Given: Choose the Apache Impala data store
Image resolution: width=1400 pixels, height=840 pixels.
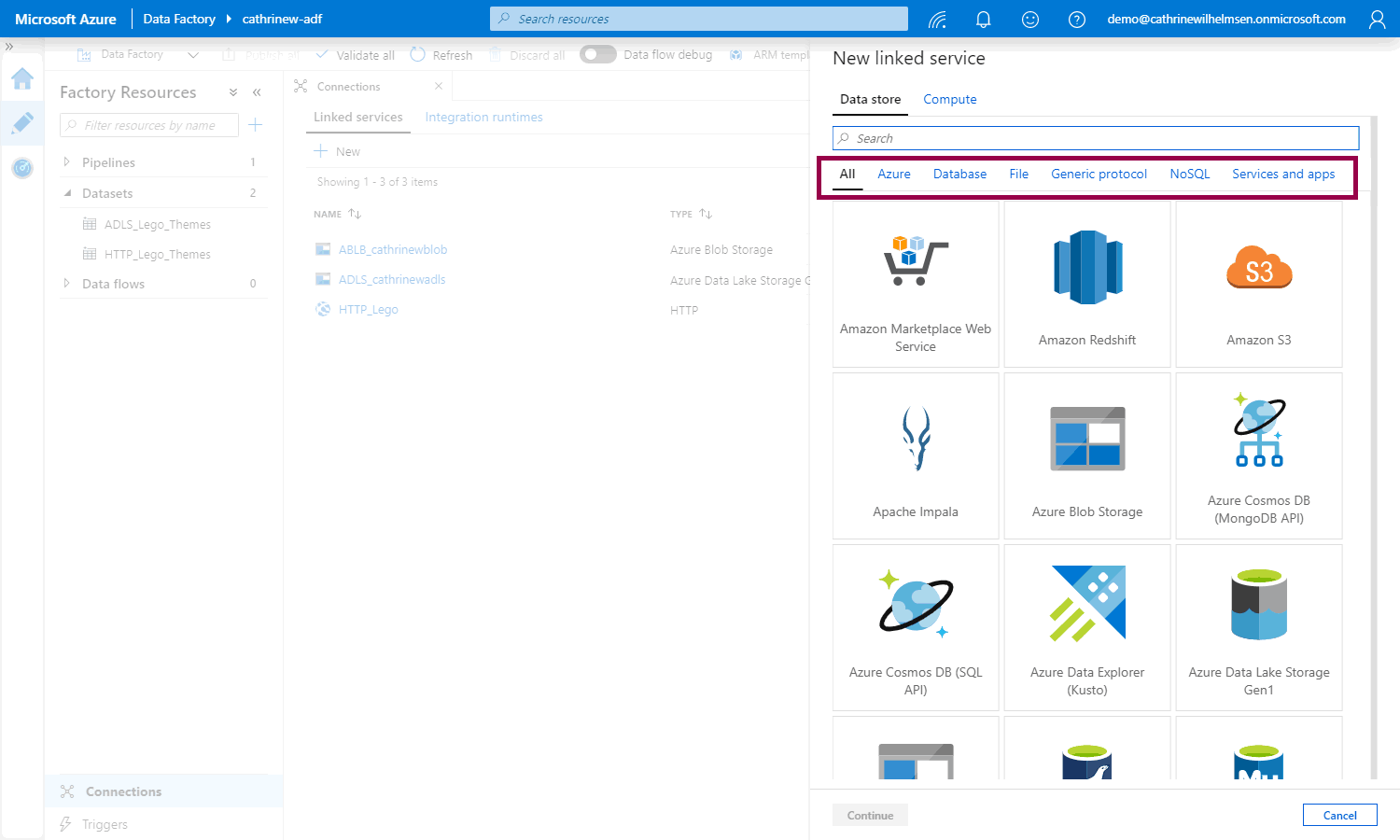Looking at the screenshot, I should coord(915,456).
